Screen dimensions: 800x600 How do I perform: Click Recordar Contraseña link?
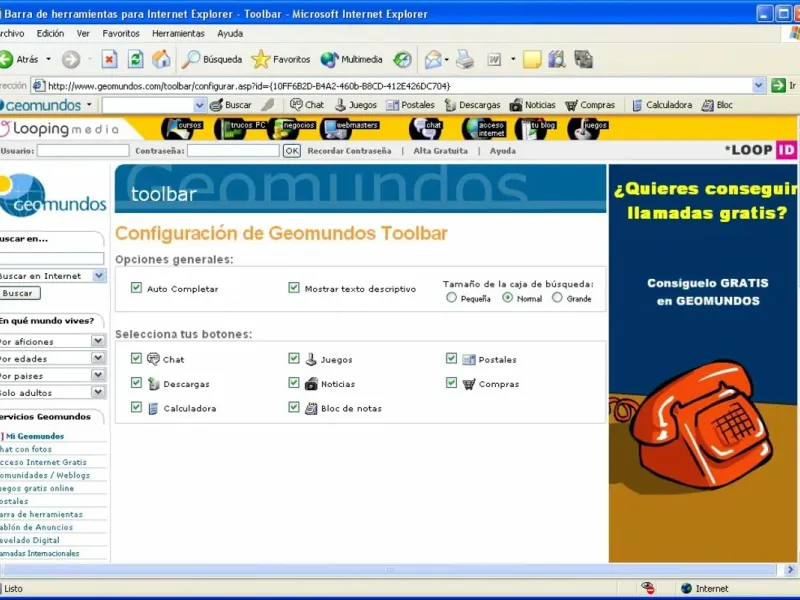pyautogui.click(x=349, y=151)
